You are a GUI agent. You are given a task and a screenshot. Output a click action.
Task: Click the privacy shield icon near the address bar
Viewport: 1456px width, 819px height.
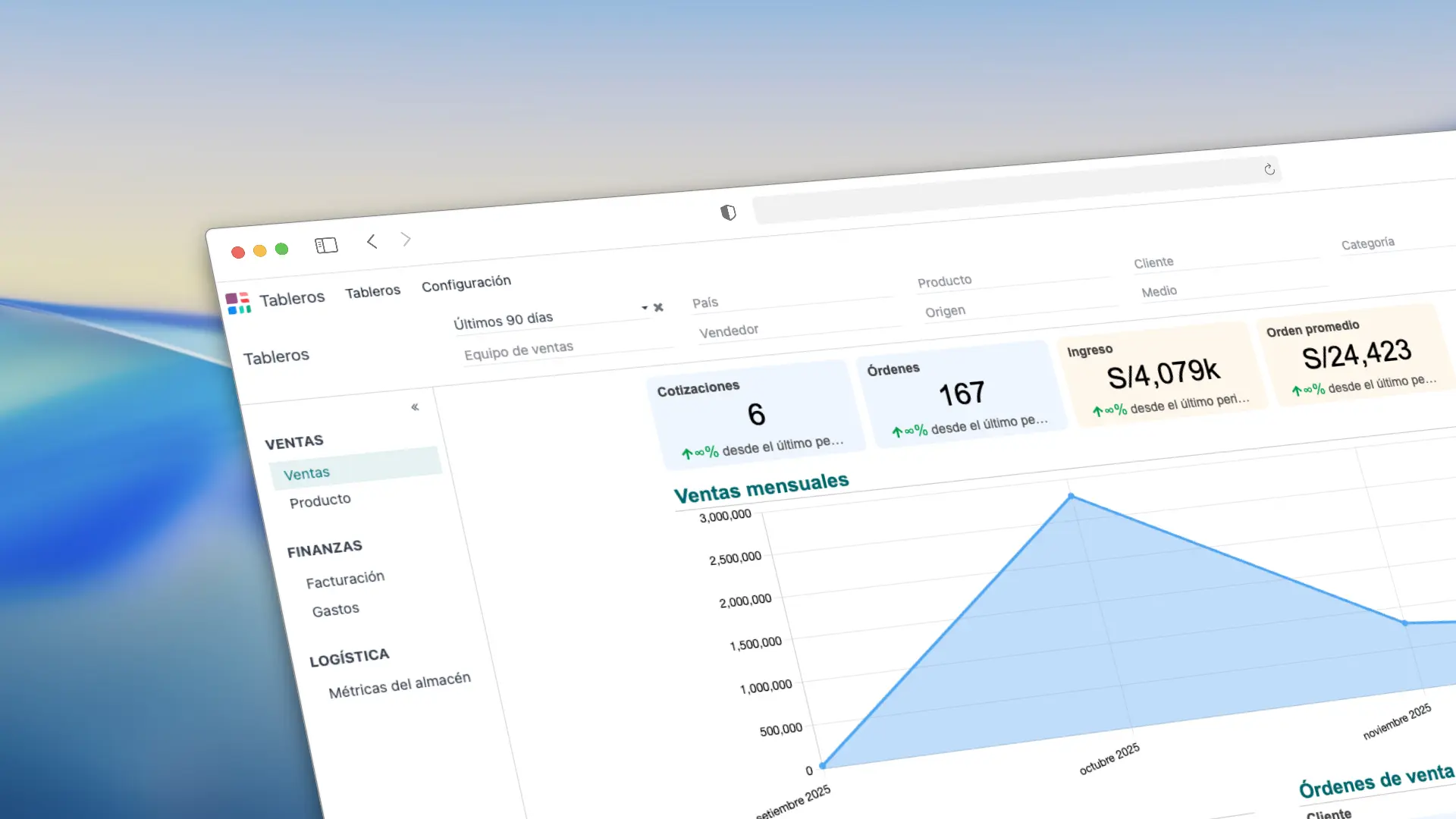pyautogui.click(x=727, y=212)
